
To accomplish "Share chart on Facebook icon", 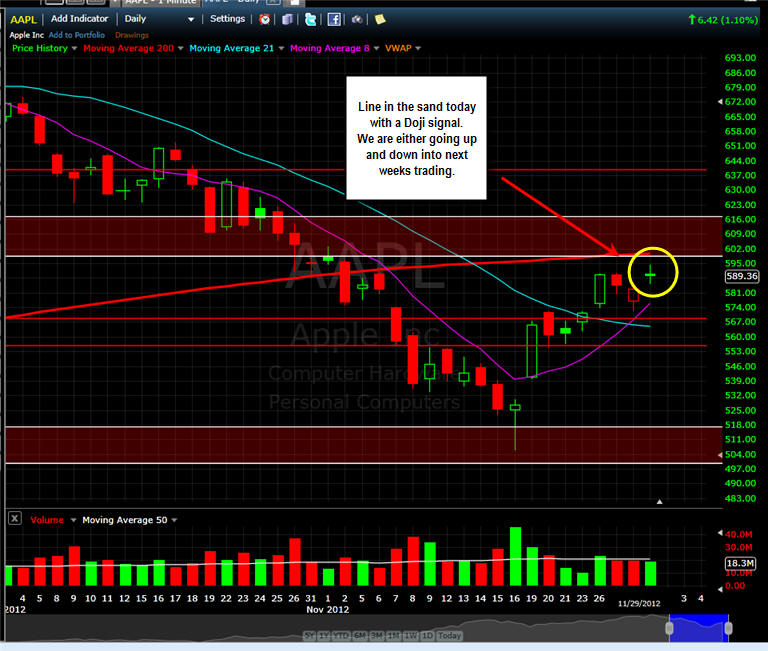I will click(x=334, y=19).
